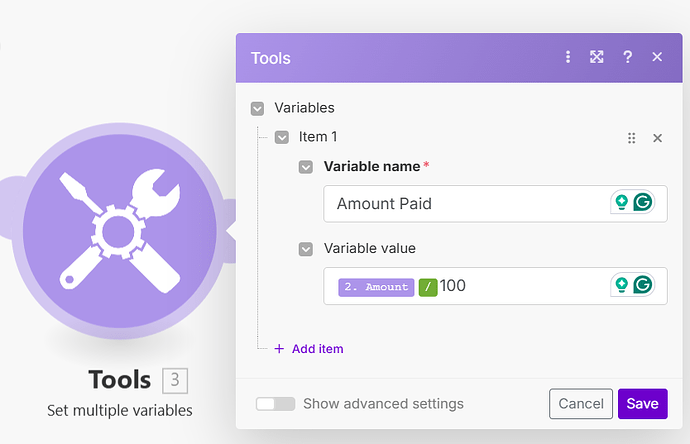
Task: Click the Grammarly icon in Variable name field
Action: point(642,203)
